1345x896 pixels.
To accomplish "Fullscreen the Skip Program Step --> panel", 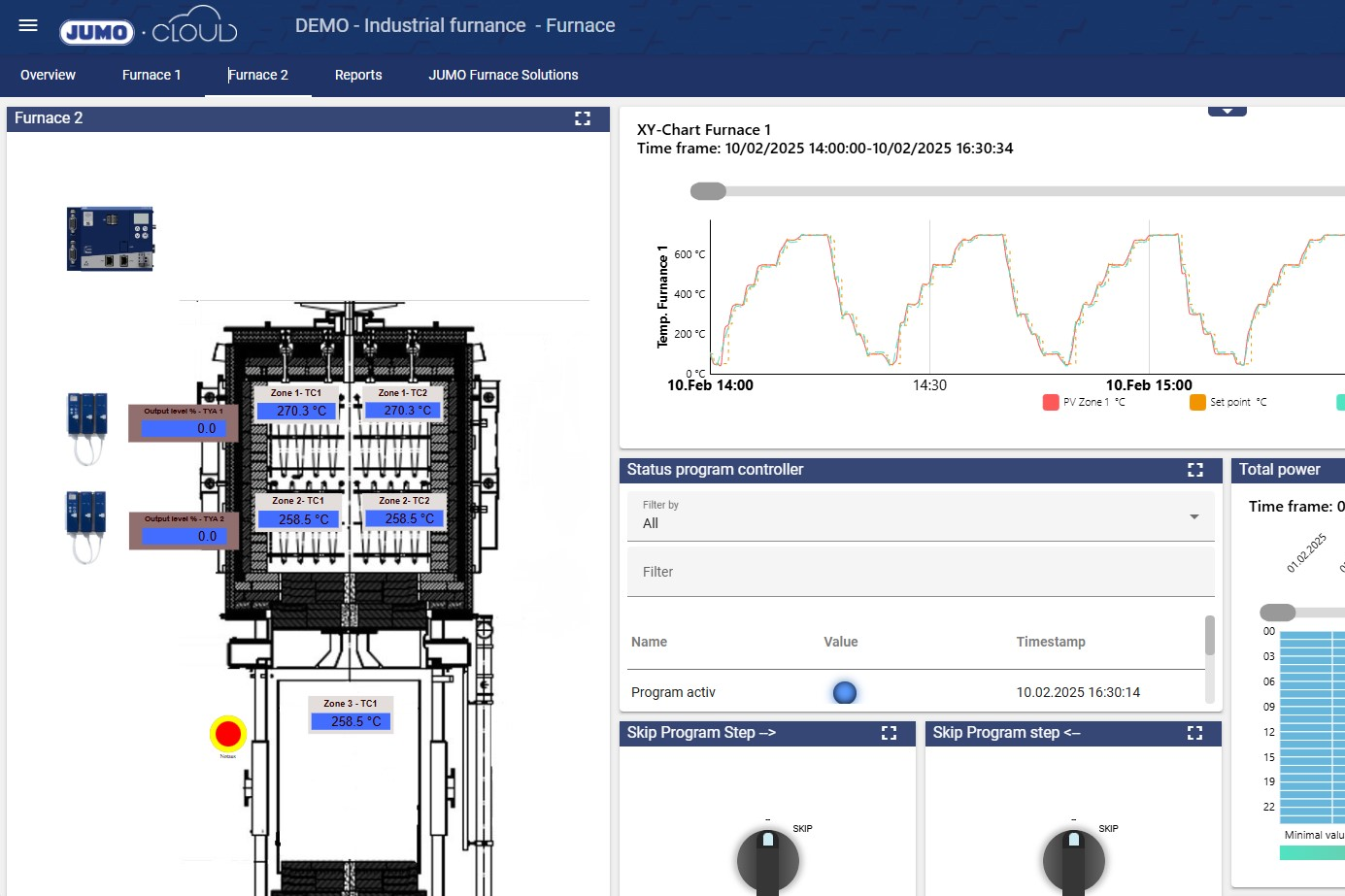I will (889, 733).
